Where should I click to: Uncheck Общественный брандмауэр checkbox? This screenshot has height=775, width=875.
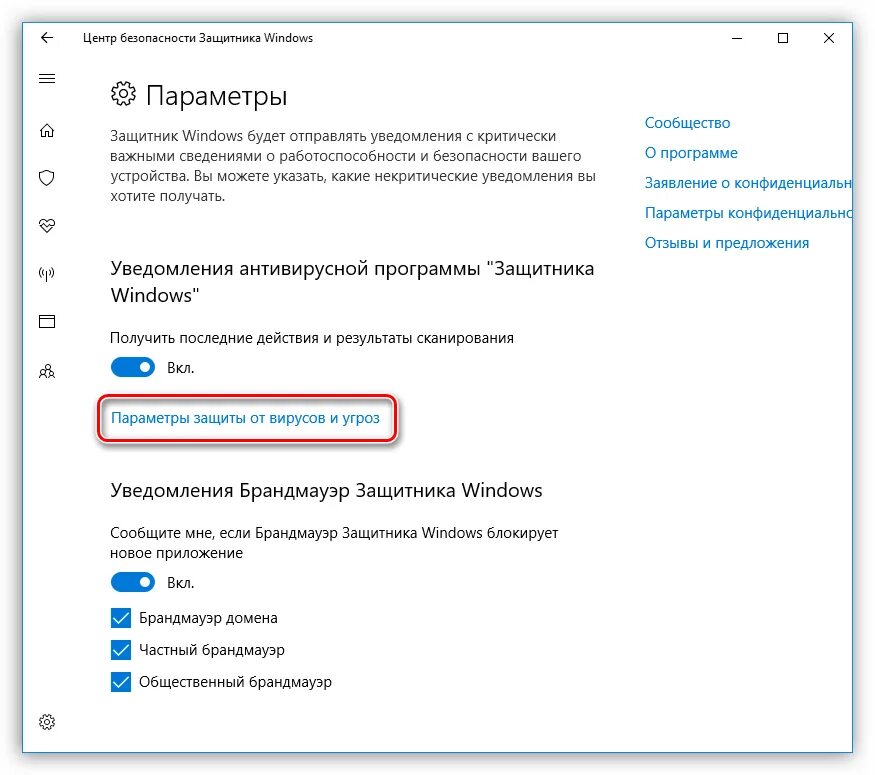pyautogui.click(x=121, y=681)
